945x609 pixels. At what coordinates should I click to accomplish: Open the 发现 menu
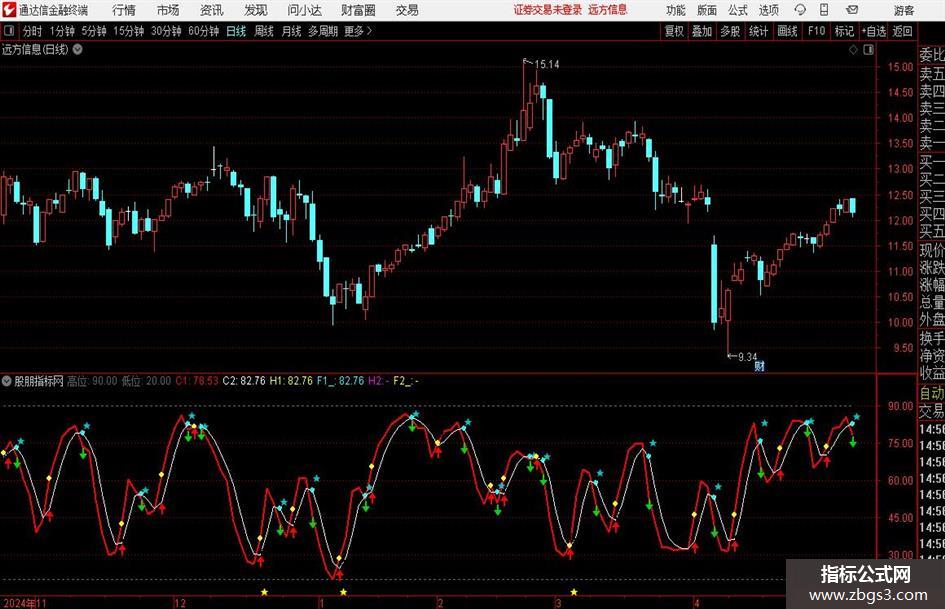256,10
